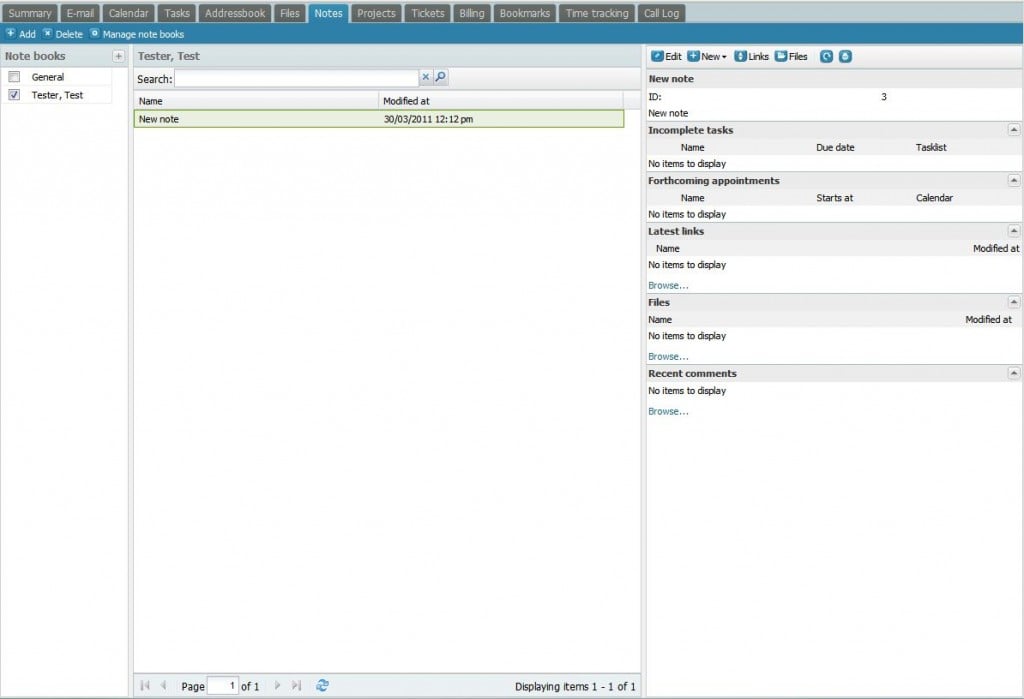Viewport: 1024px width, 699px height.
Task: Open the Time tracking tab
Action: [596, 13]
